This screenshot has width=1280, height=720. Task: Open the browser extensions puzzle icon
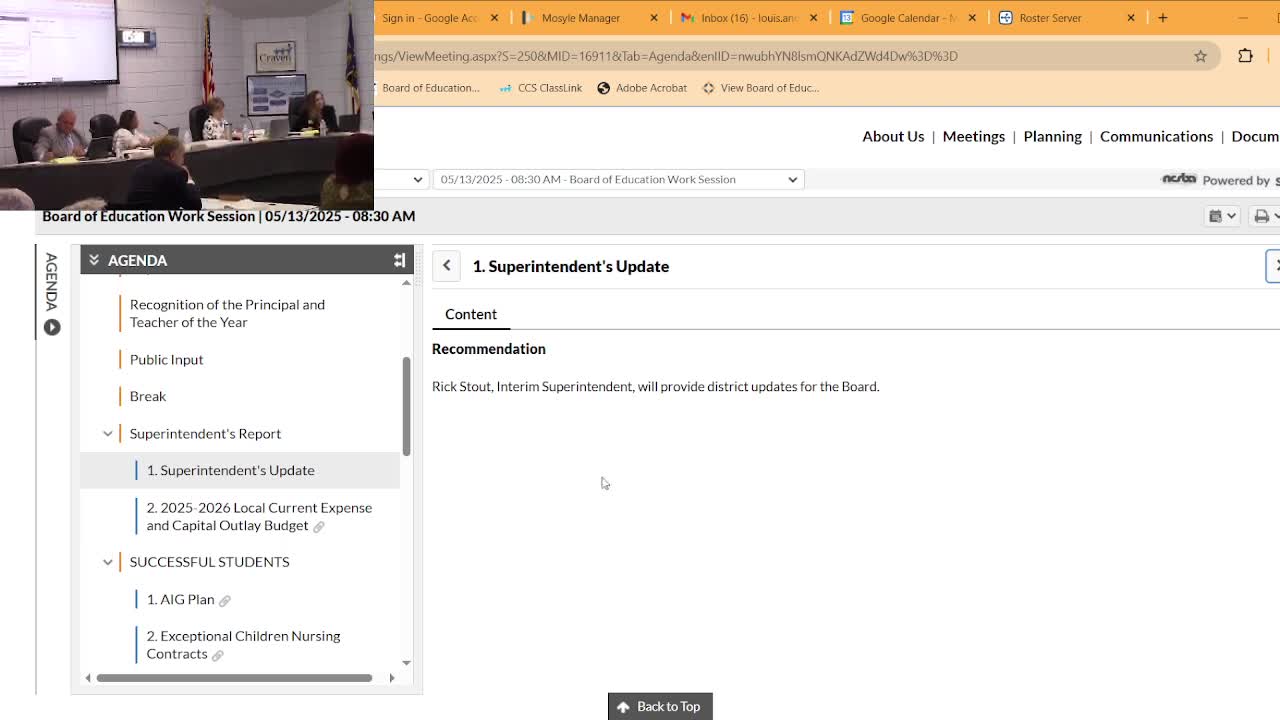pyautogui.click(x=1245, y=56)
